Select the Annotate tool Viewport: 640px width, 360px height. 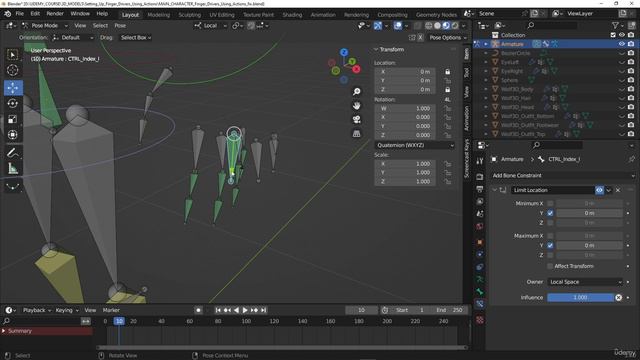13,153
